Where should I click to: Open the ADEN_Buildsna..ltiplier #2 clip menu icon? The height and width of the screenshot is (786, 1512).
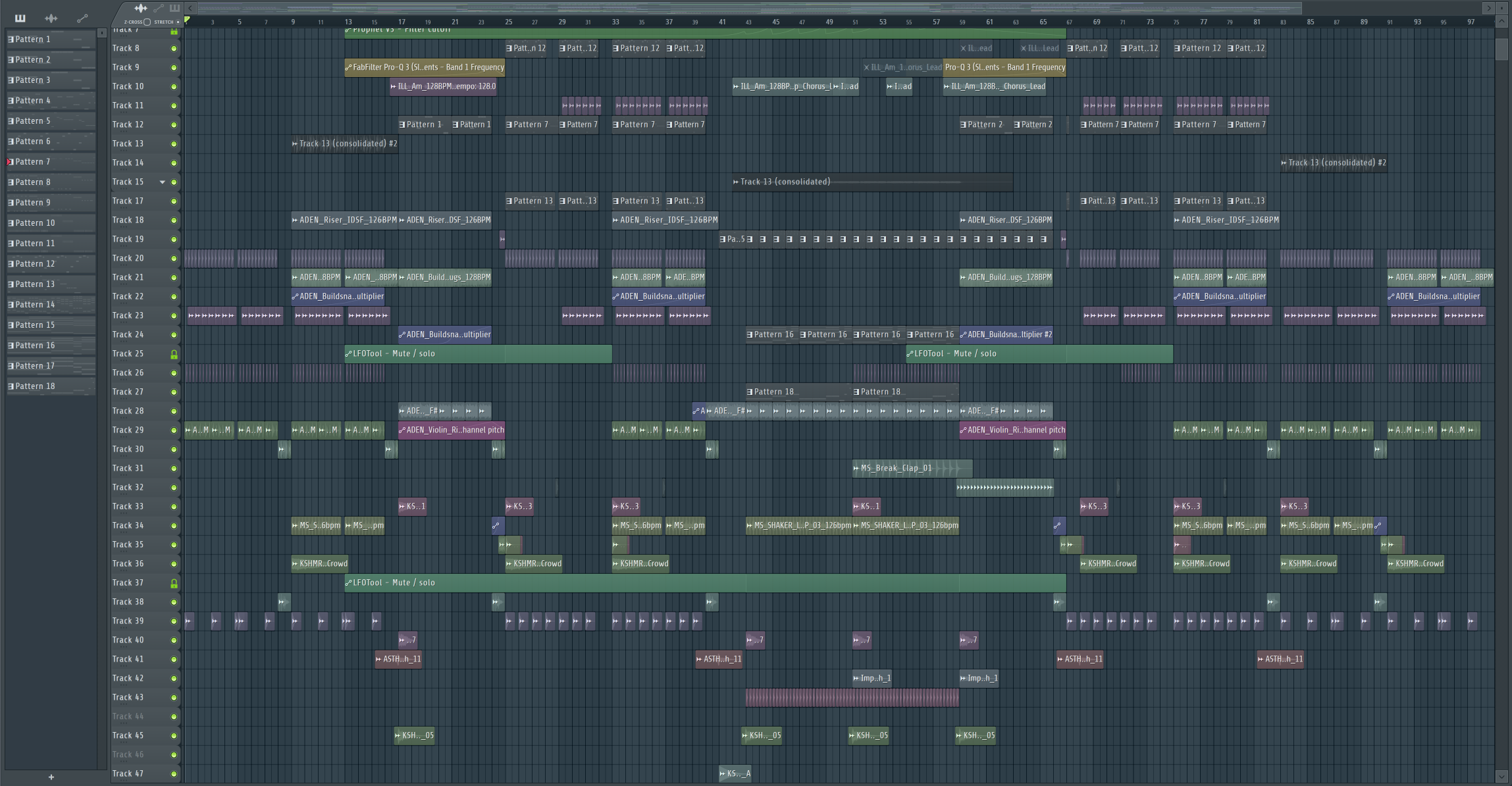click(x=964, y=334)
